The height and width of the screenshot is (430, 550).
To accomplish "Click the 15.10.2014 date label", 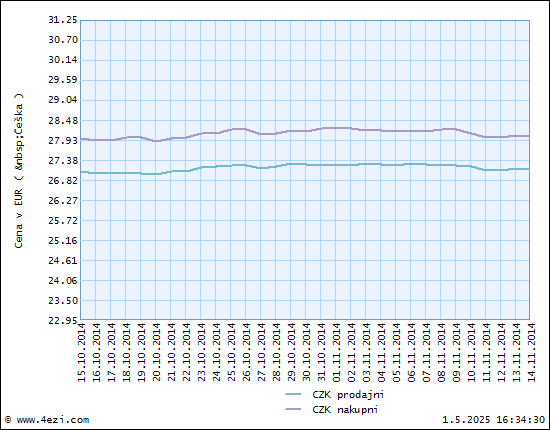I will coord(81,352).
